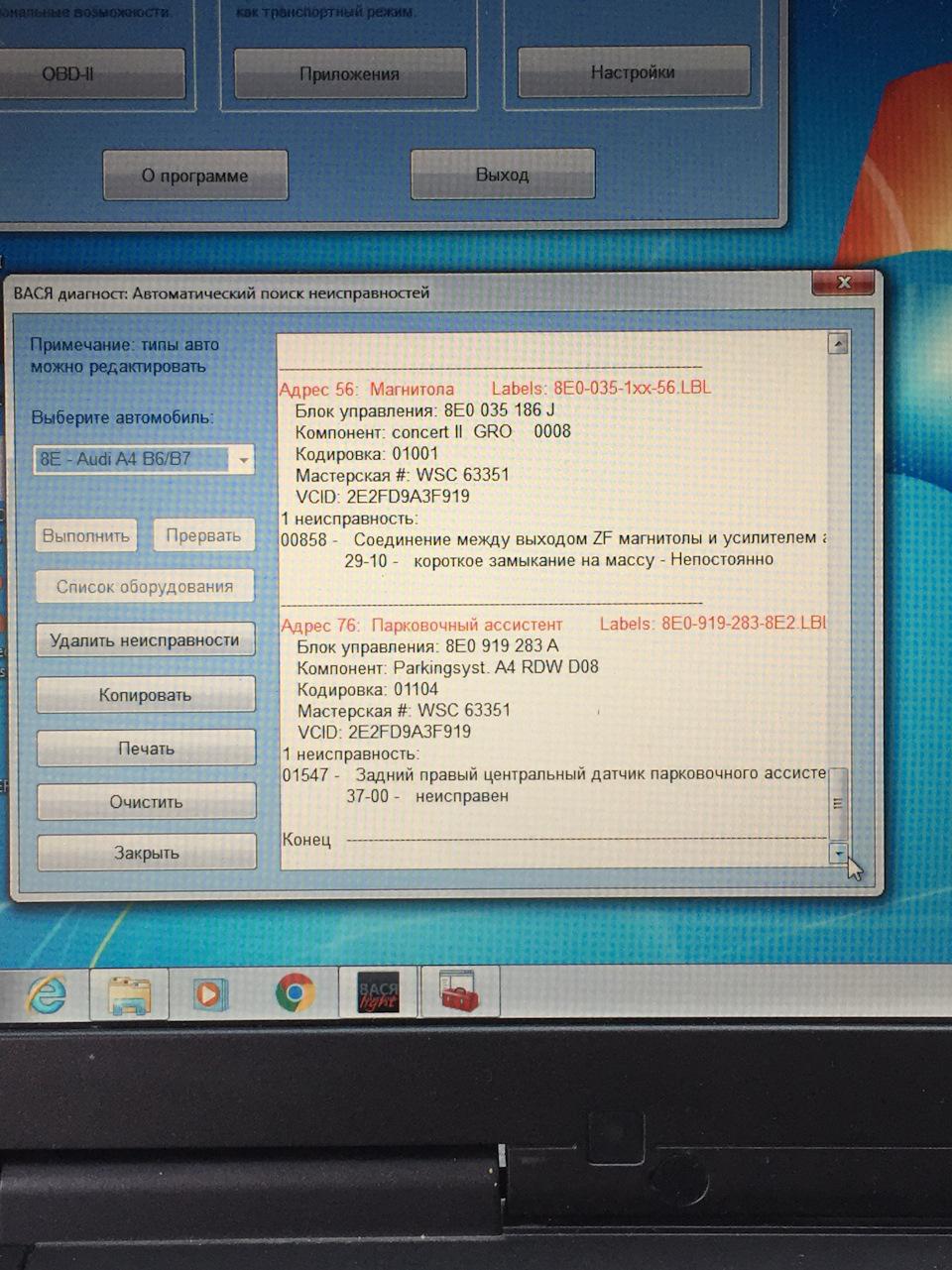This screenshot has width=952, height=1270.
Task: Click Выход in the main window
Action: (502, 174)
